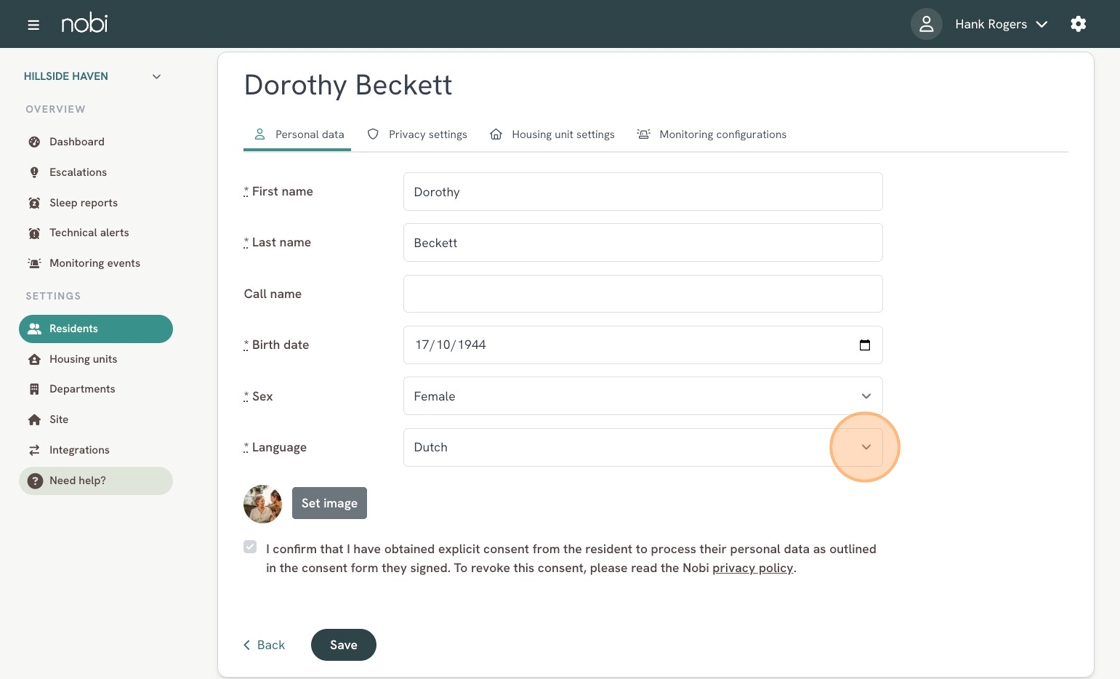Click the resident's profile photo thumbnail
This screenshot has height=679, width=1120.
[x=263, y=504]
